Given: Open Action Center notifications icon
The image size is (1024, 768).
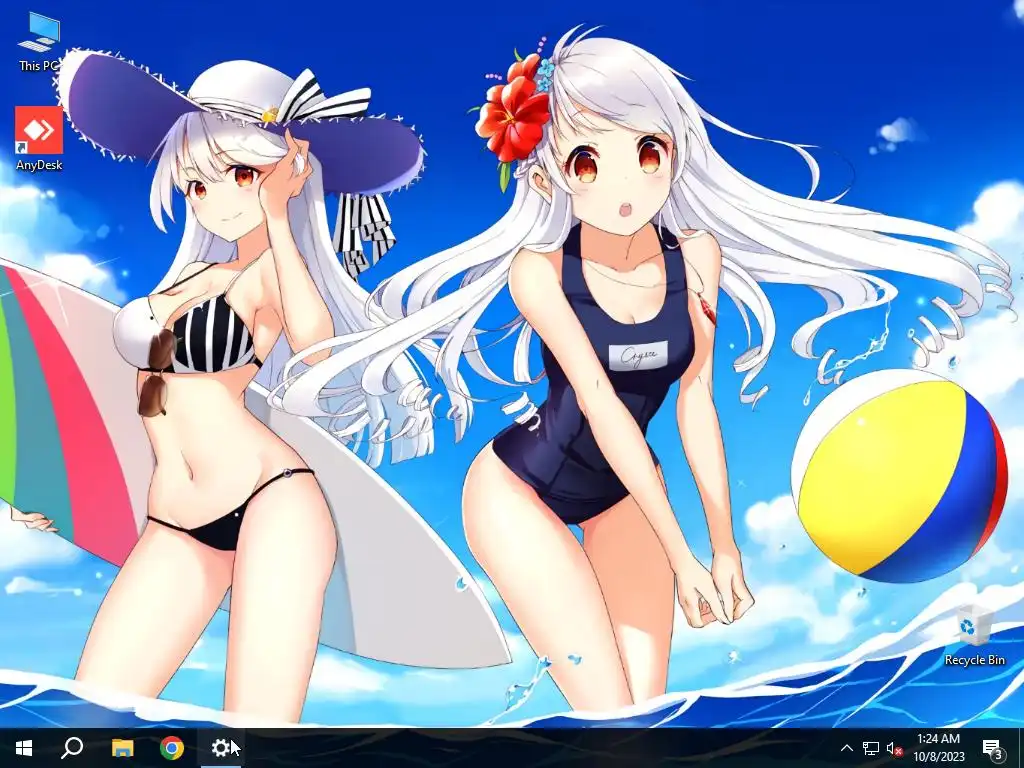Looking at the screenshot, I should [991, 748].
